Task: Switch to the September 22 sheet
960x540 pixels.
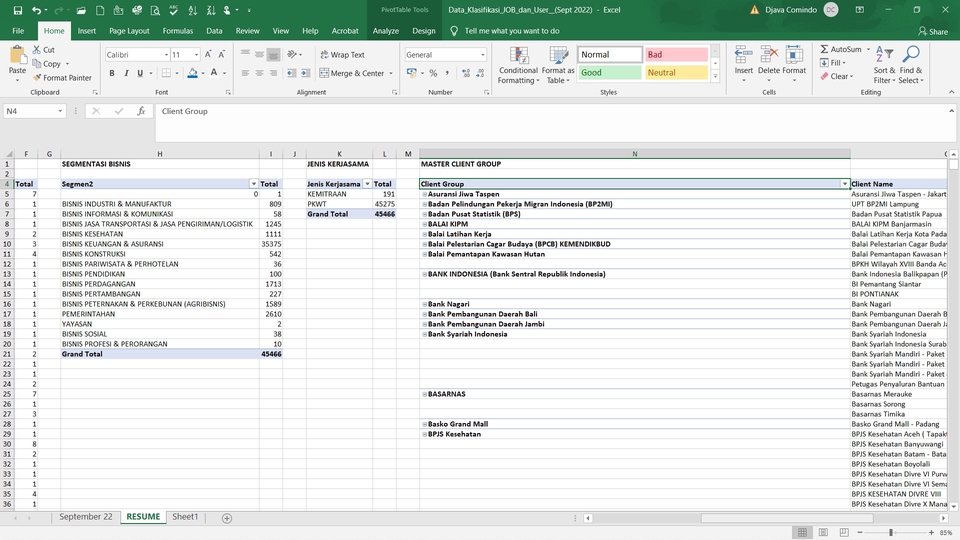Action: 86,517
